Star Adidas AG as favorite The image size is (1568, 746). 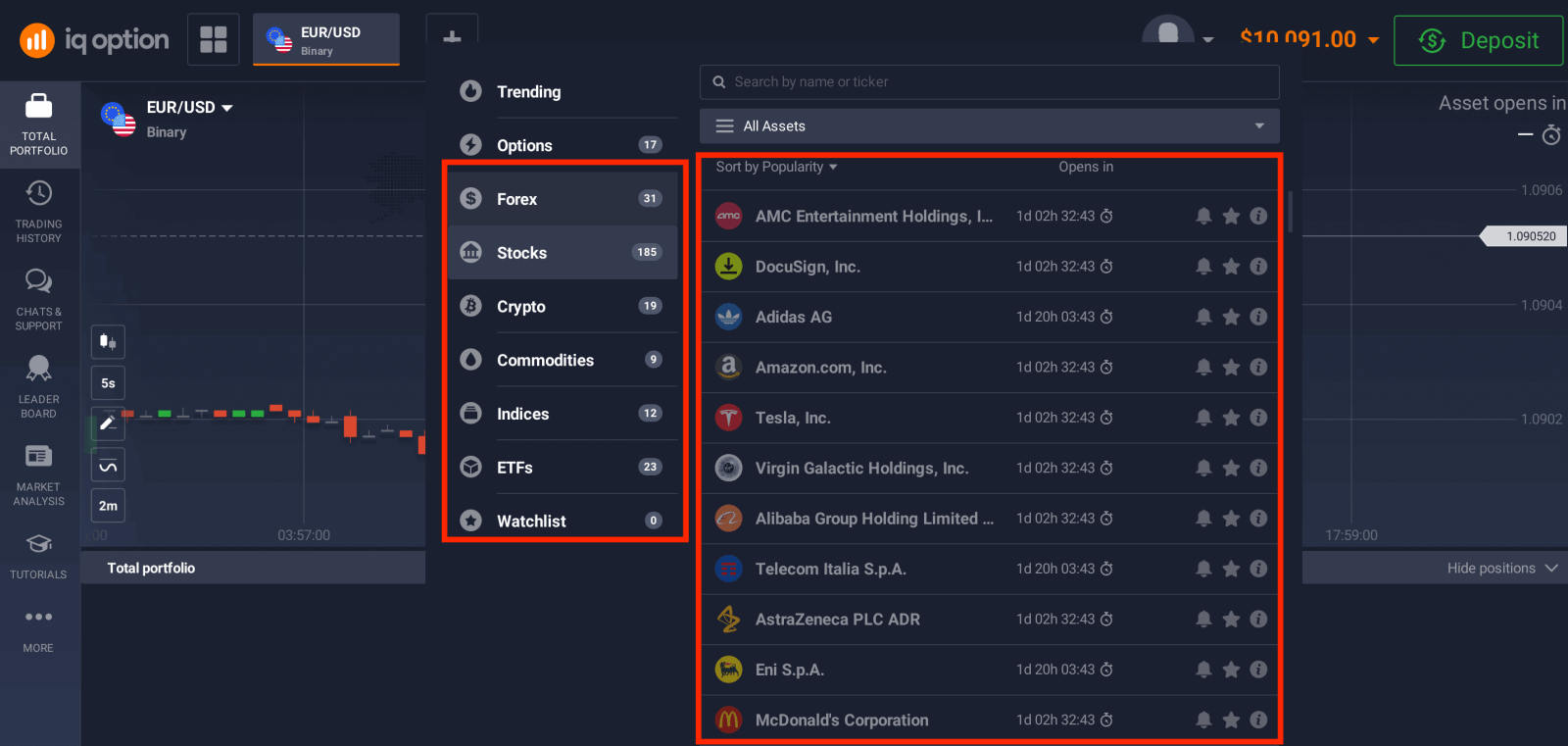1231,317
